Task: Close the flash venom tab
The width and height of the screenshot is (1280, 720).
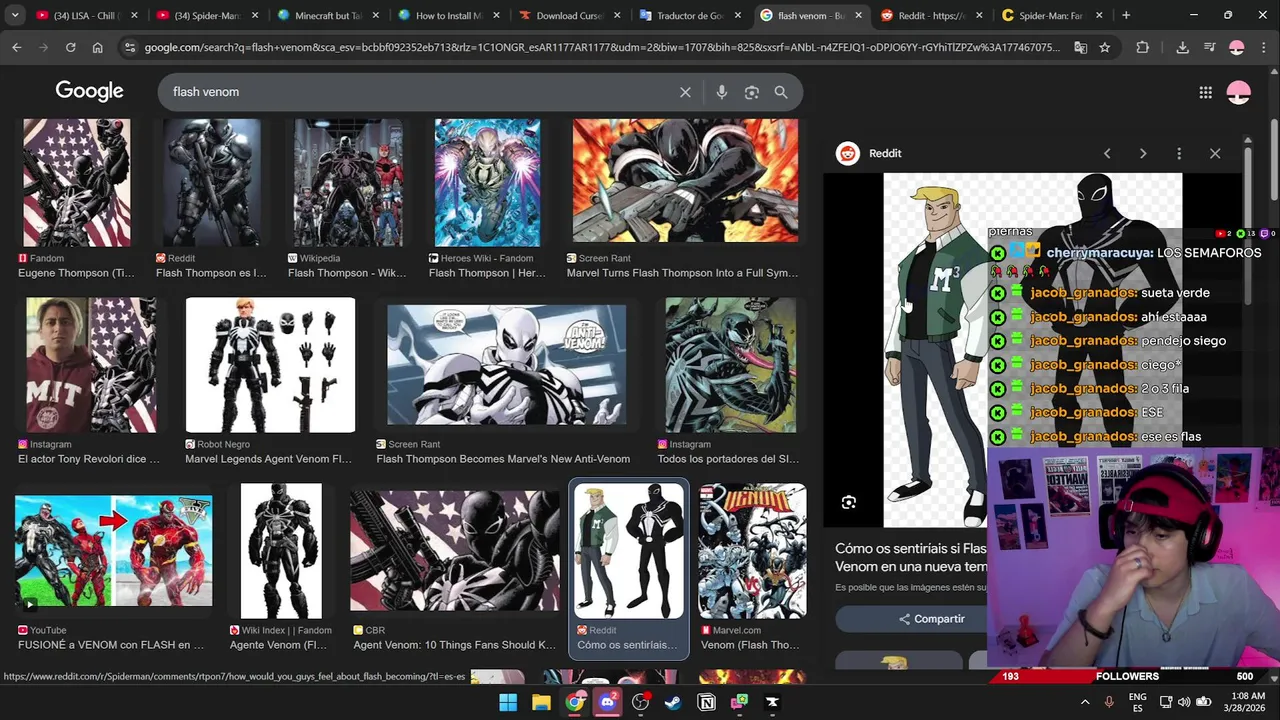Action: (858, 15)
